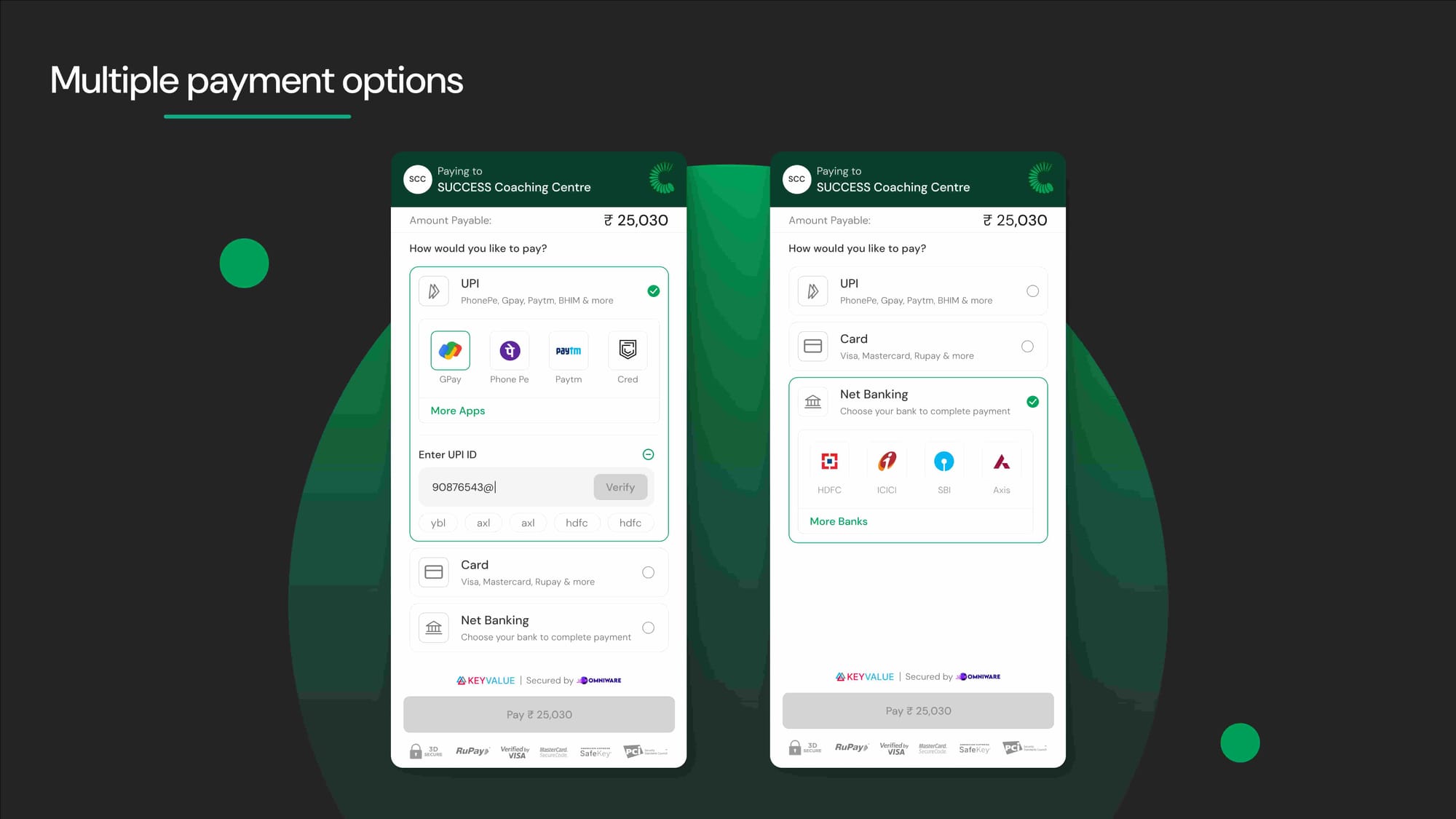Click the green checkmark on Net Banking

(x=1032, y=401)
